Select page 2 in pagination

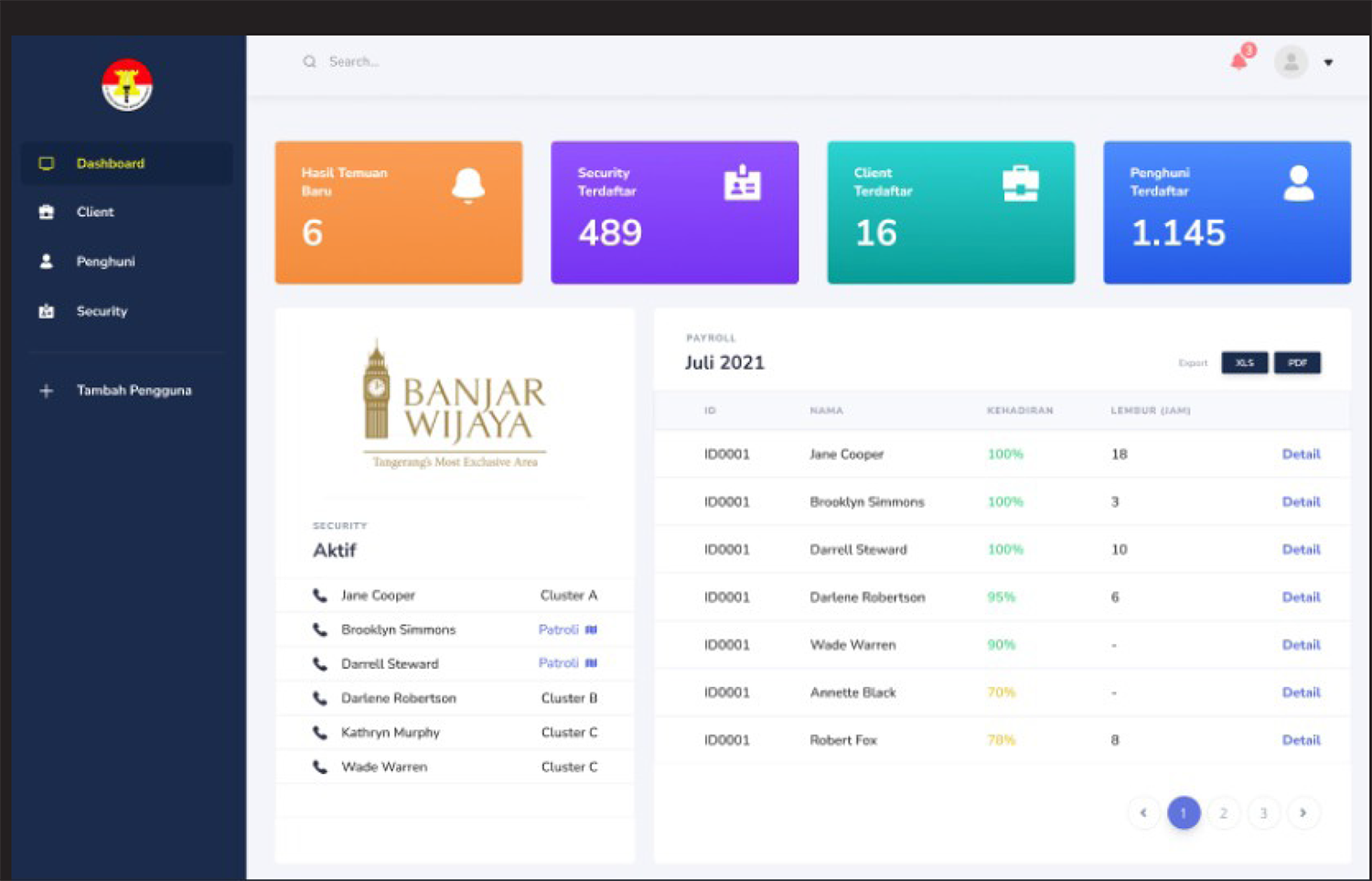tap(1223, 812)
